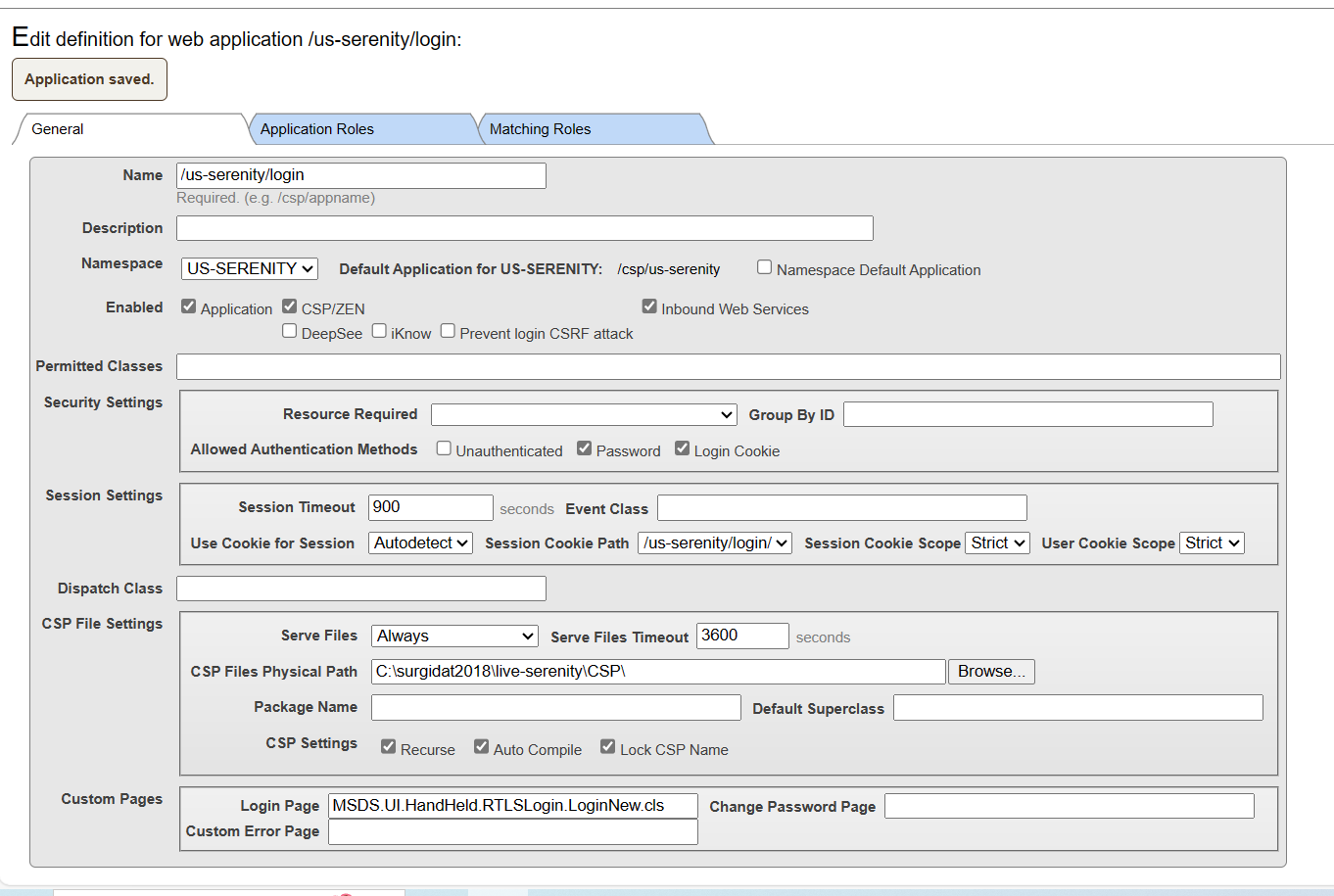Toggle the Auto Compile checkbox
The width and height of the screenshot is (1334, 896).
coord(482,747)
